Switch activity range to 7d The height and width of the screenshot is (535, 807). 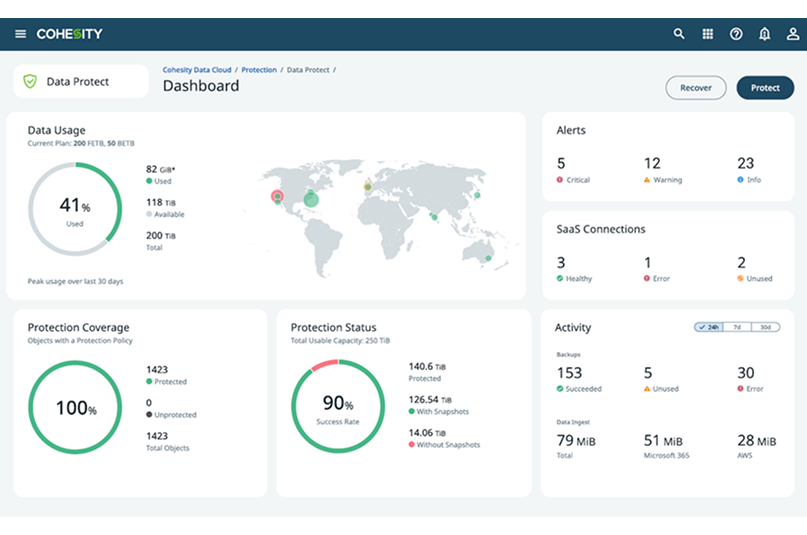[x=737, y=327]
